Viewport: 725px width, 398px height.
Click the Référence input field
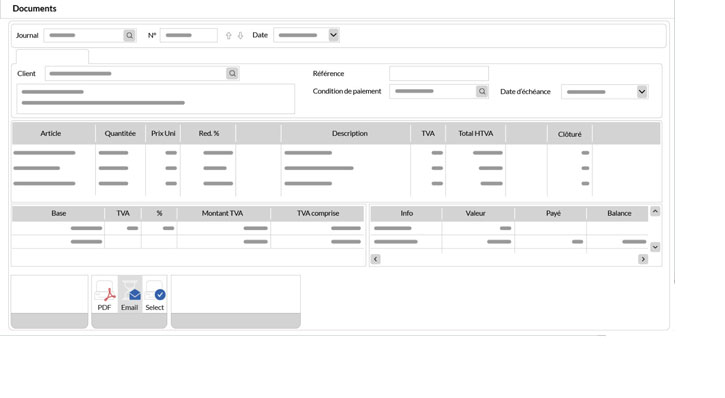click(x=439, y=73)
